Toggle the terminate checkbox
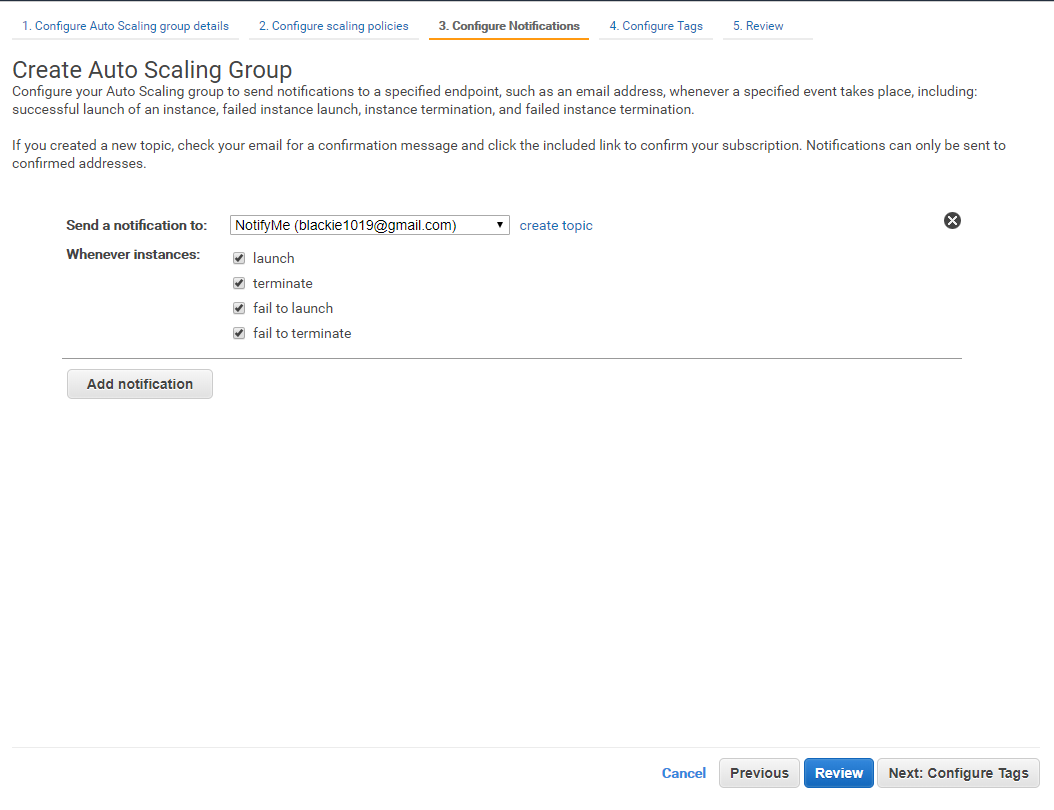Screen dimensions: 1054x810 239,283
